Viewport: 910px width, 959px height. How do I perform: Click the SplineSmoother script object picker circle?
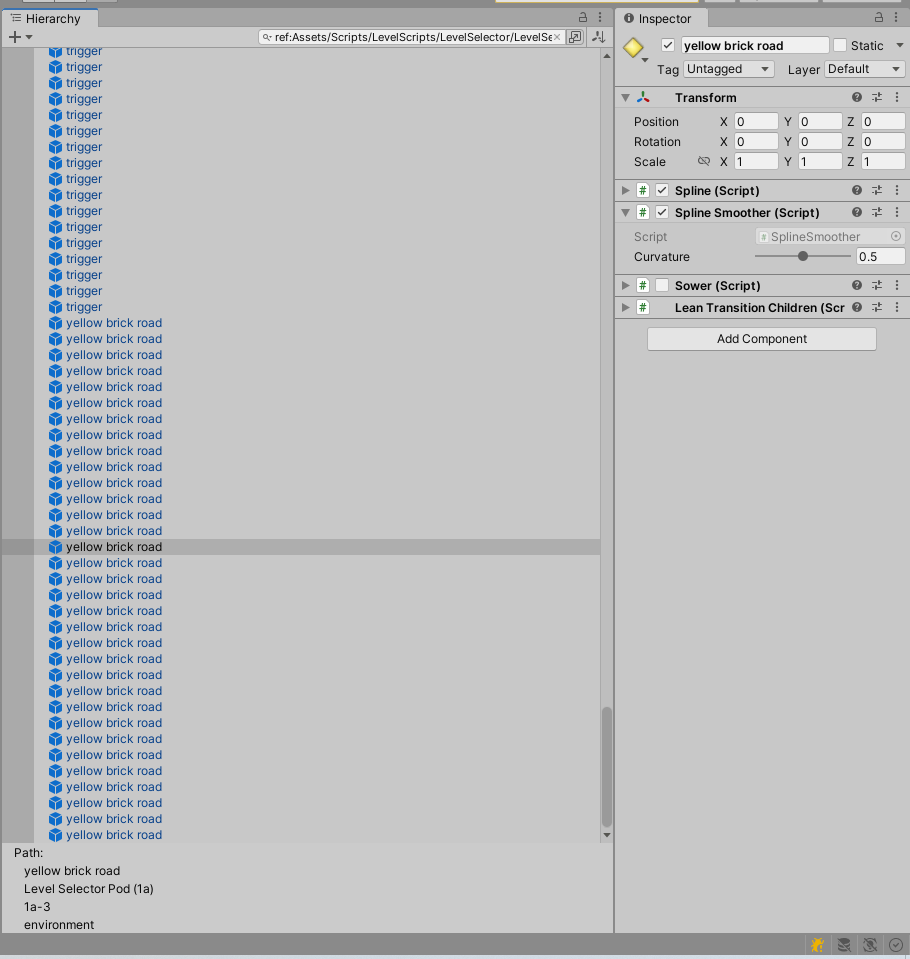pos(896,236)
